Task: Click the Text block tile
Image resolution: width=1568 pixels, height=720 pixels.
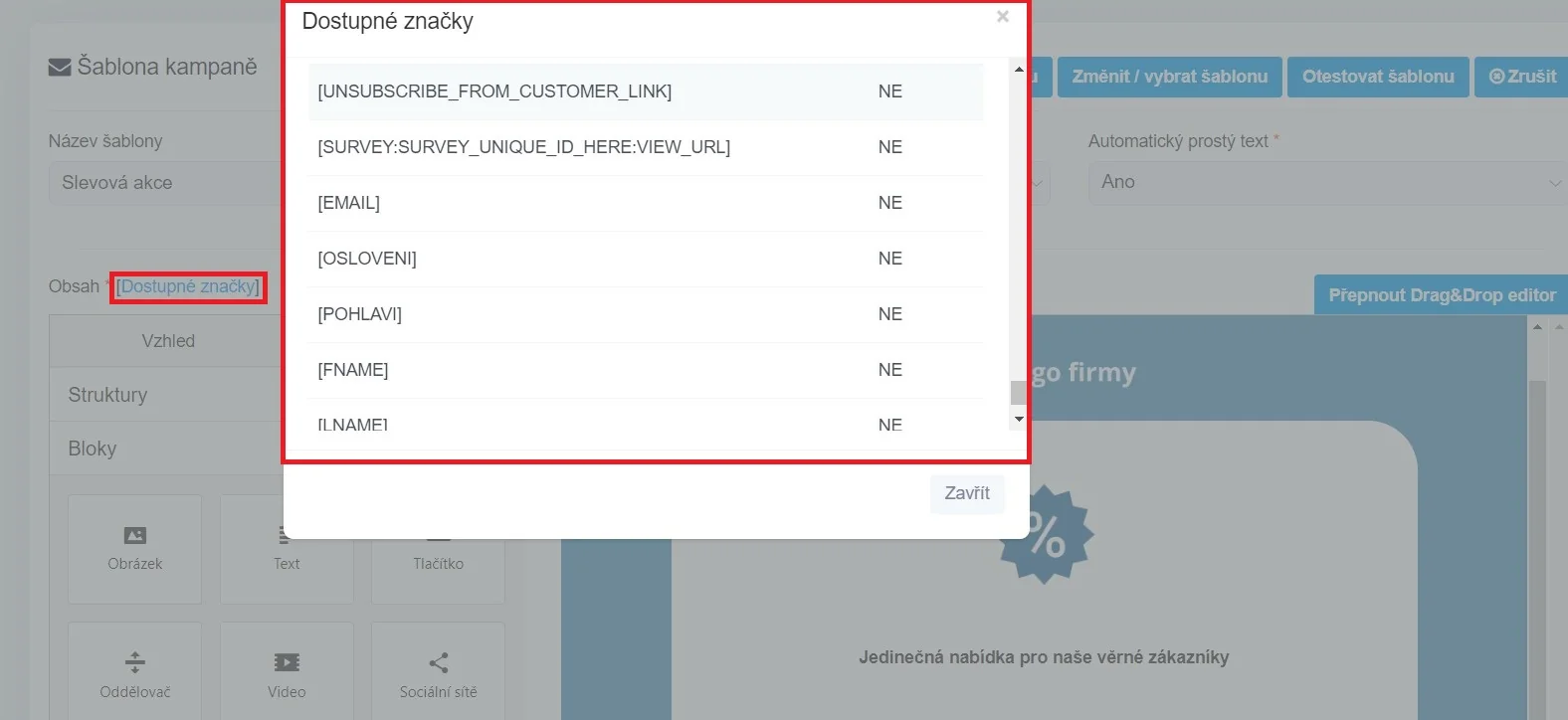Action: tap(287, 550)
